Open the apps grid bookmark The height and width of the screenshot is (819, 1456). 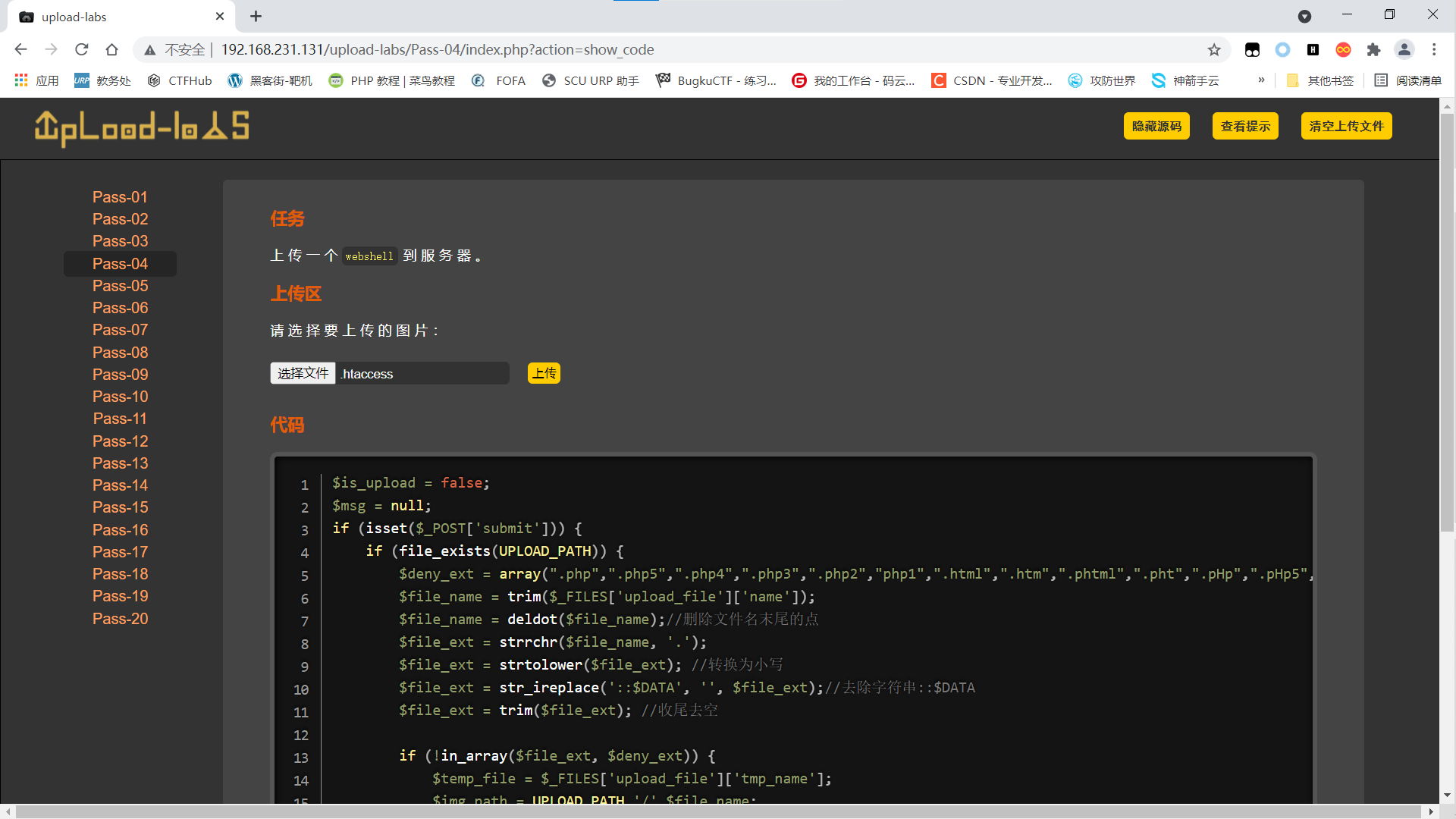(36, 80)
